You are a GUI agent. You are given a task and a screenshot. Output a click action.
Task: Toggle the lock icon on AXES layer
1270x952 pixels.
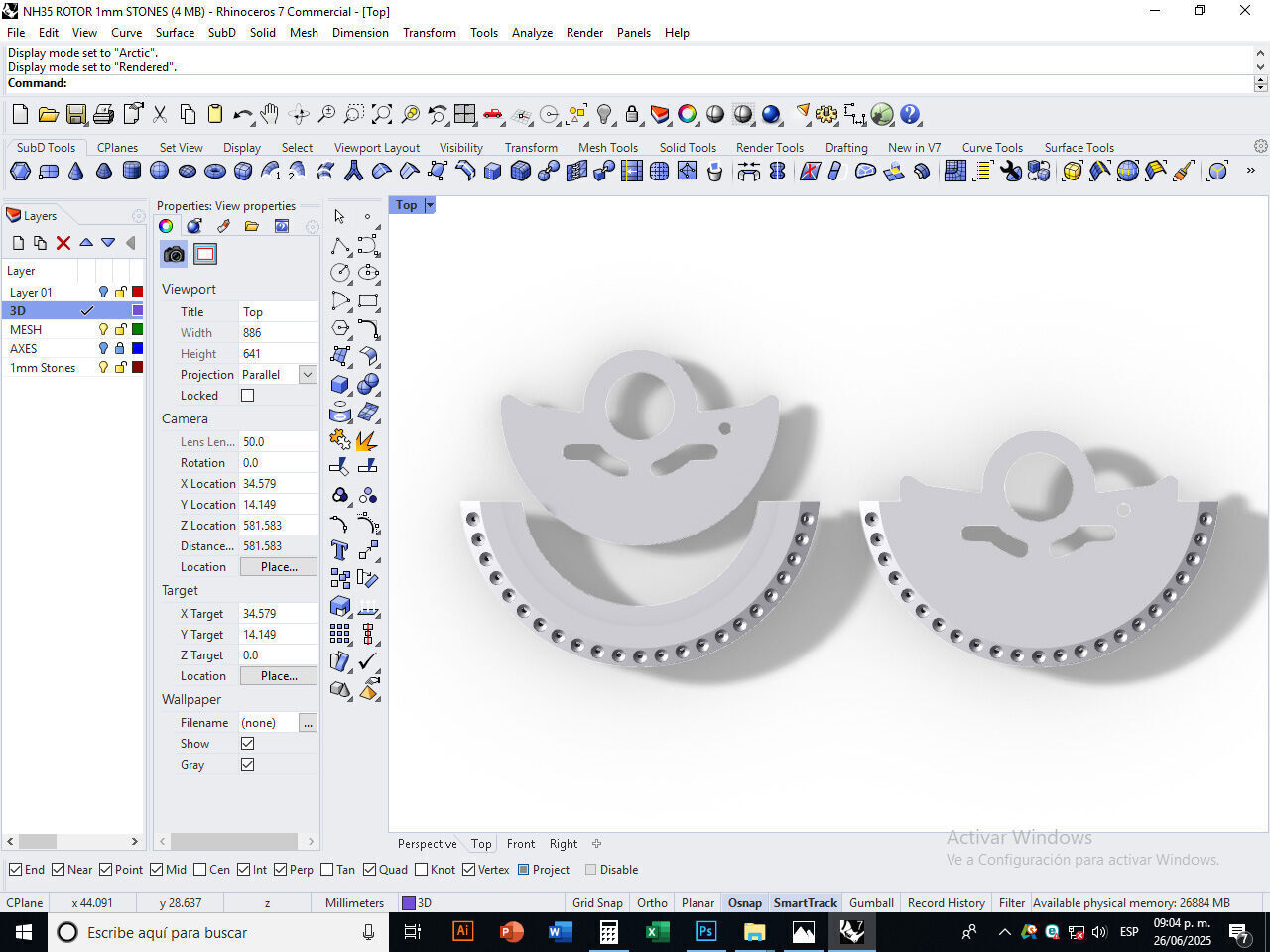pos(120,348)
